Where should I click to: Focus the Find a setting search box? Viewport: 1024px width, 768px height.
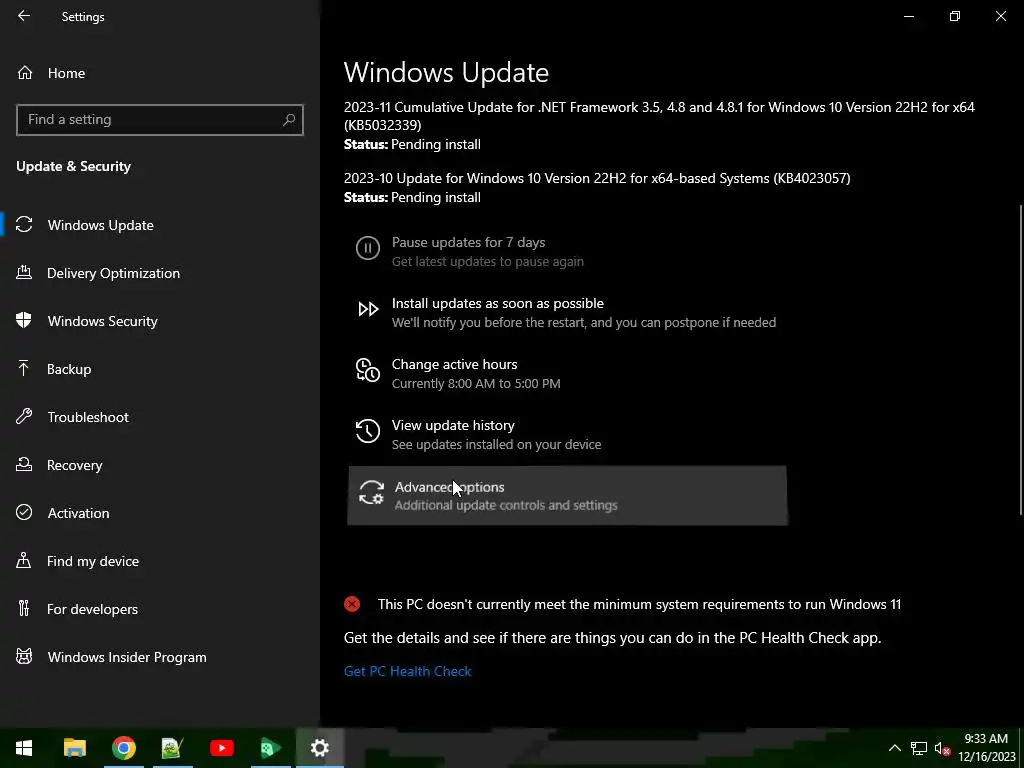160,120
